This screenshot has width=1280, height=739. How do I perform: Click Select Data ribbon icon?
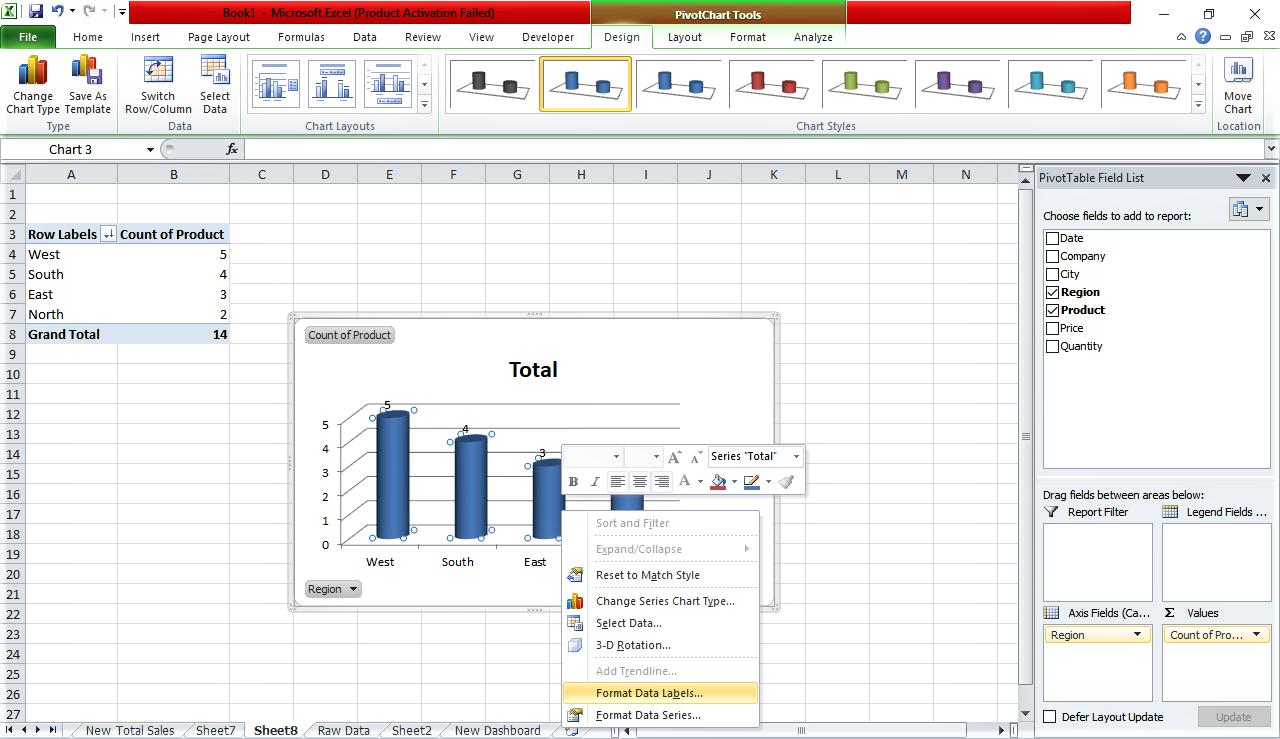click(214, 71)
